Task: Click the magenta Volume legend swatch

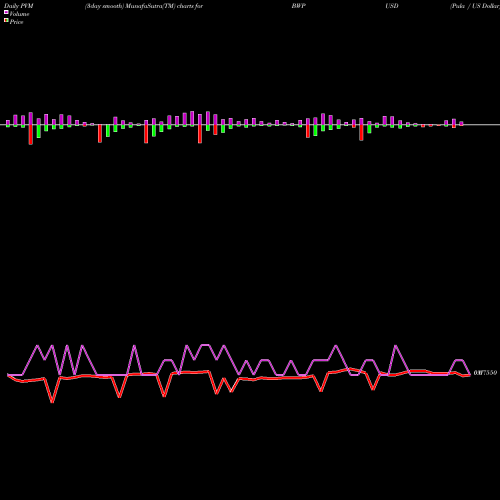Action: [x=6, y=13]
